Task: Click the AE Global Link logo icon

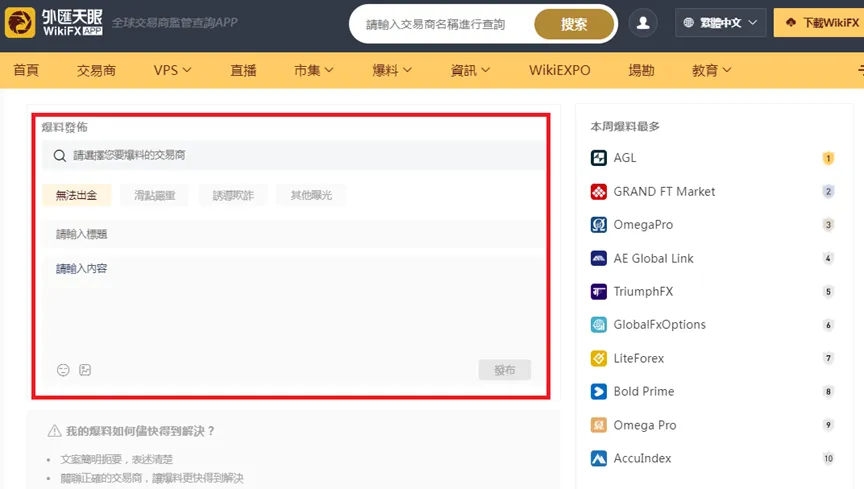Action: click(x=598, y=259)
